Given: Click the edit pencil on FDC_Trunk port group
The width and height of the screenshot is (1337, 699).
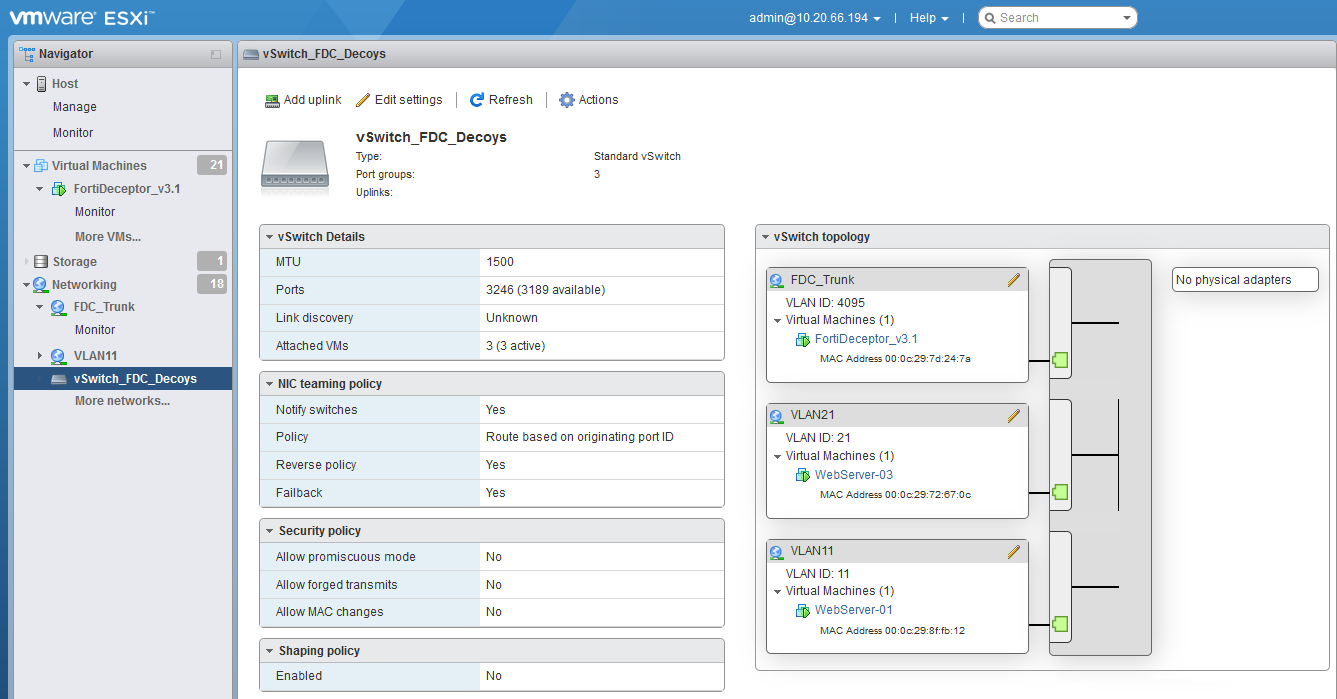Looking at the screenshot, I should coord(1014,280).
